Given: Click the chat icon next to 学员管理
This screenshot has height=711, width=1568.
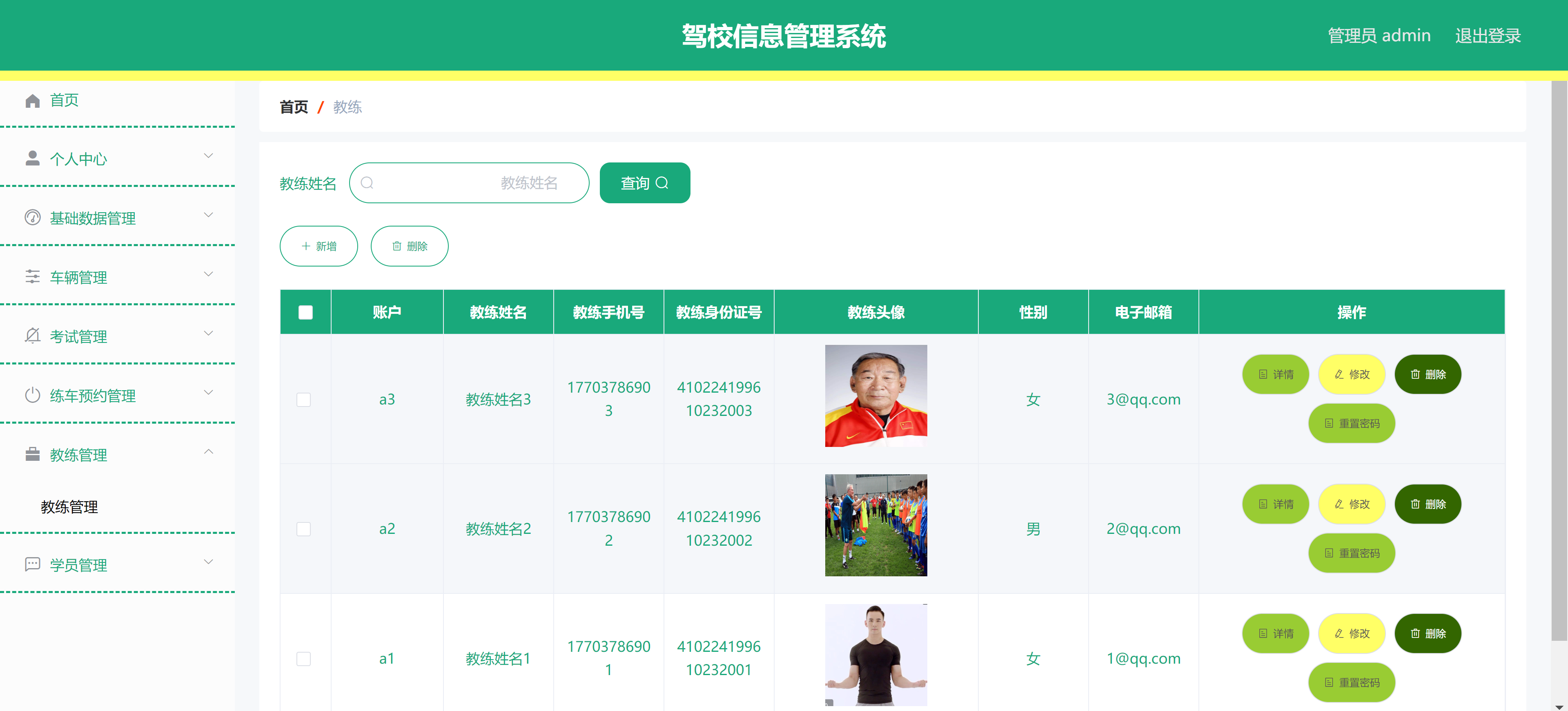Looking at the screenshot, I should (x=32, y=564).
